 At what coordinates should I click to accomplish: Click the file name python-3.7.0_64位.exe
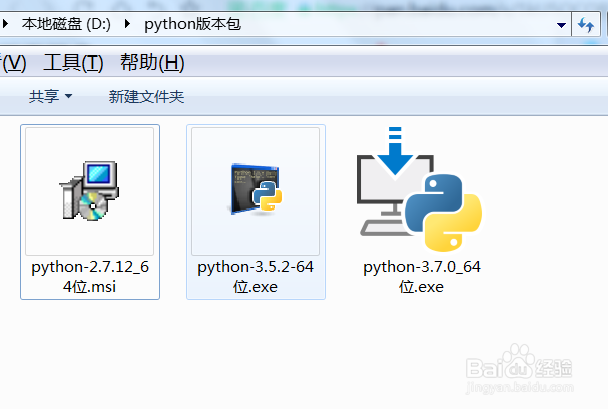click(422, 277)
